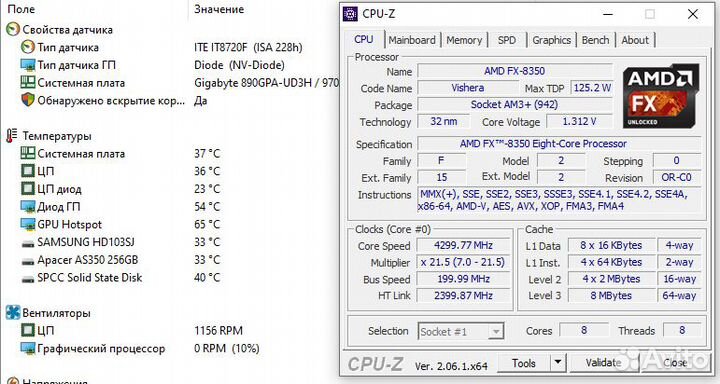Click the Cores count field
The image size is (720, 384).
pos(584,330)
